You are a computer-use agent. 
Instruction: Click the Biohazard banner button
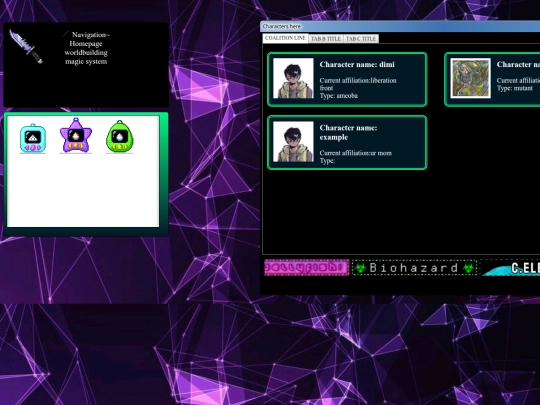414,268
